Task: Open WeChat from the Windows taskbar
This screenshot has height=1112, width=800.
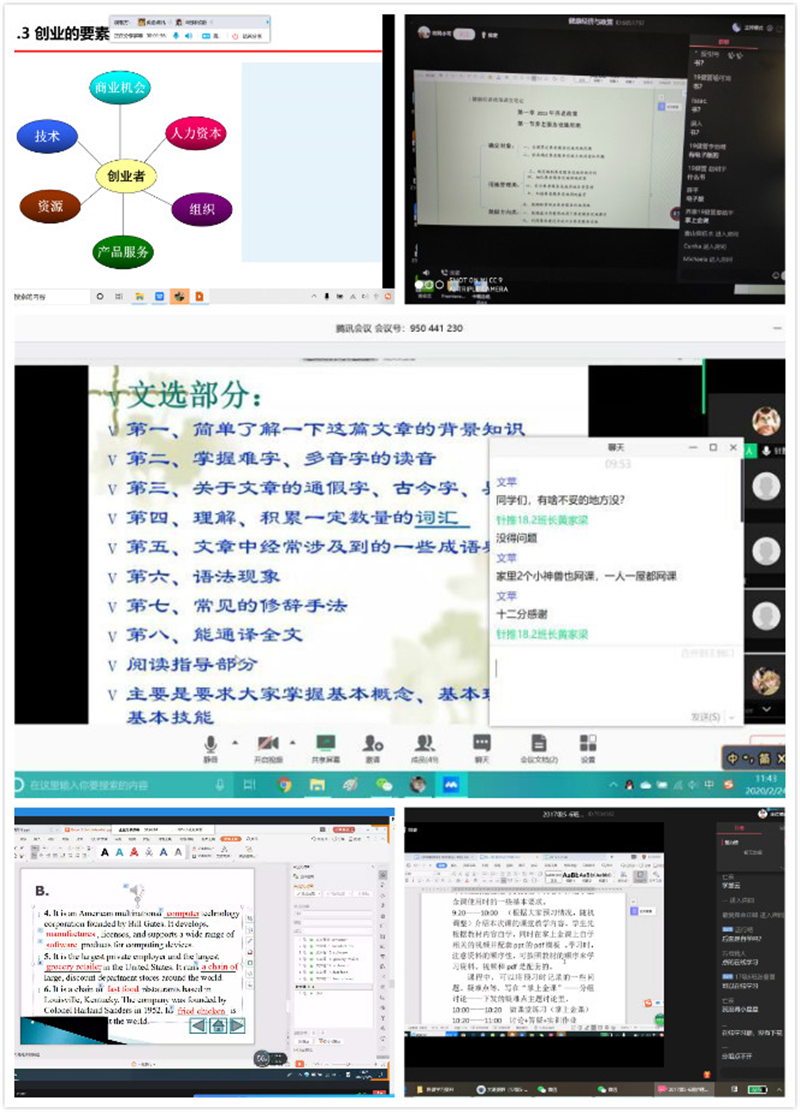Action: point(385,785)
